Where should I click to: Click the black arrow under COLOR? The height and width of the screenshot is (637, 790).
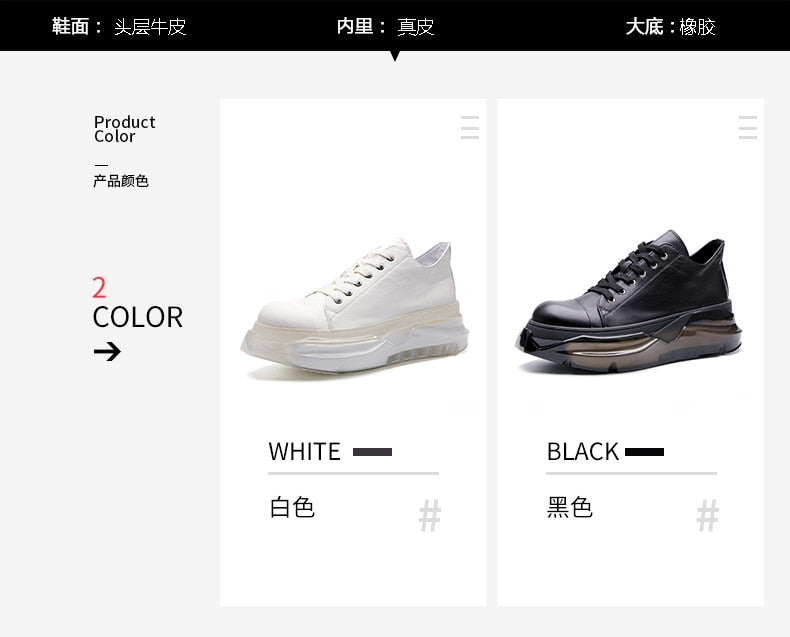point(107,351)
